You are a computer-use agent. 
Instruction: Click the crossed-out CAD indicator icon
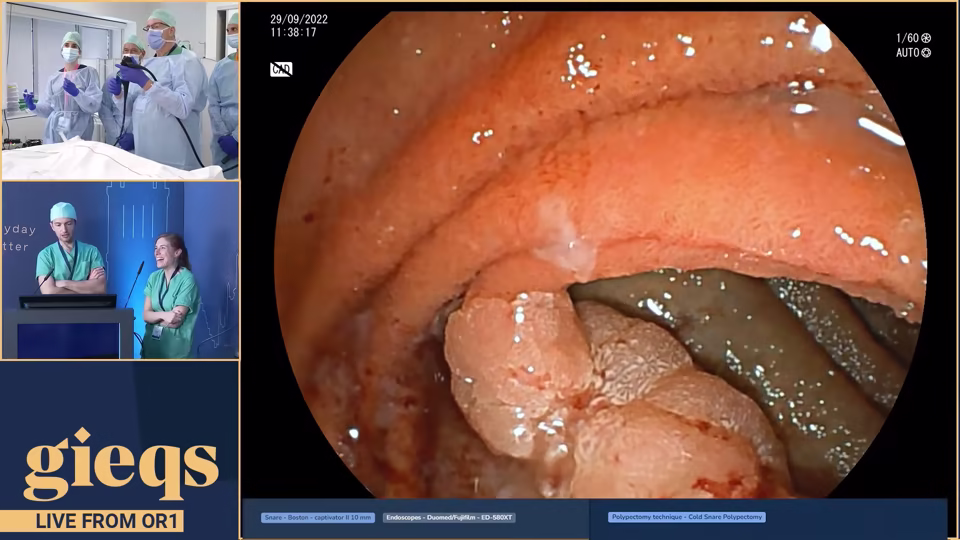(281, 69)
